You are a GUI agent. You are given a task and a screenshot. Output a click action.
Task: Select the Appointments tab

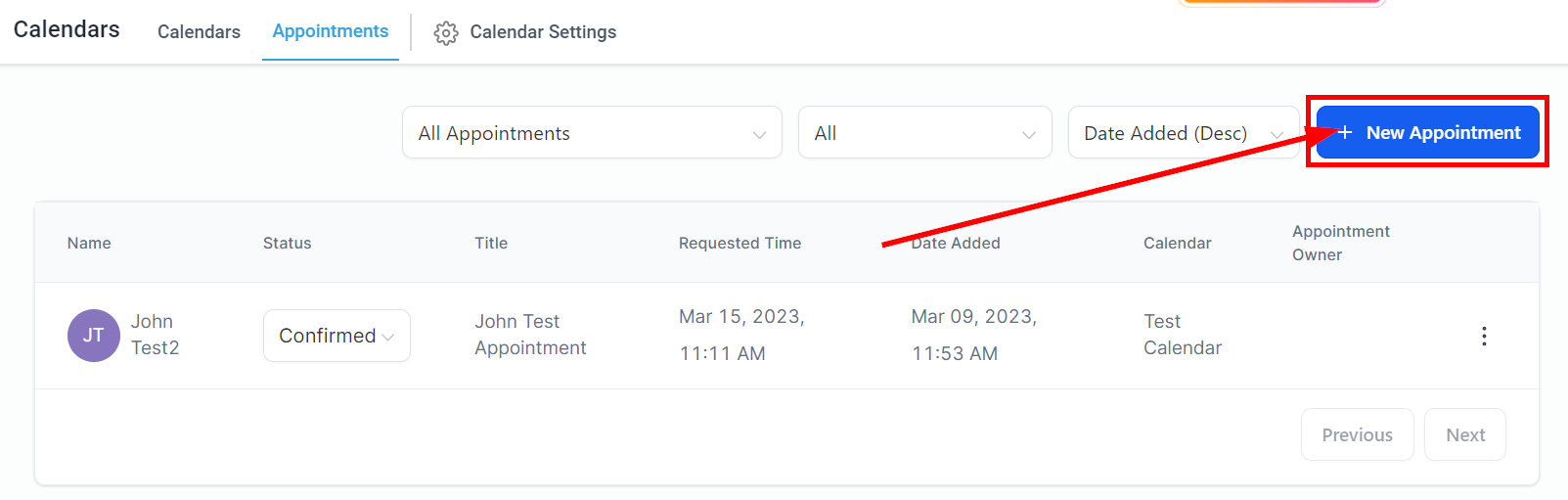[x=331, y=31]
